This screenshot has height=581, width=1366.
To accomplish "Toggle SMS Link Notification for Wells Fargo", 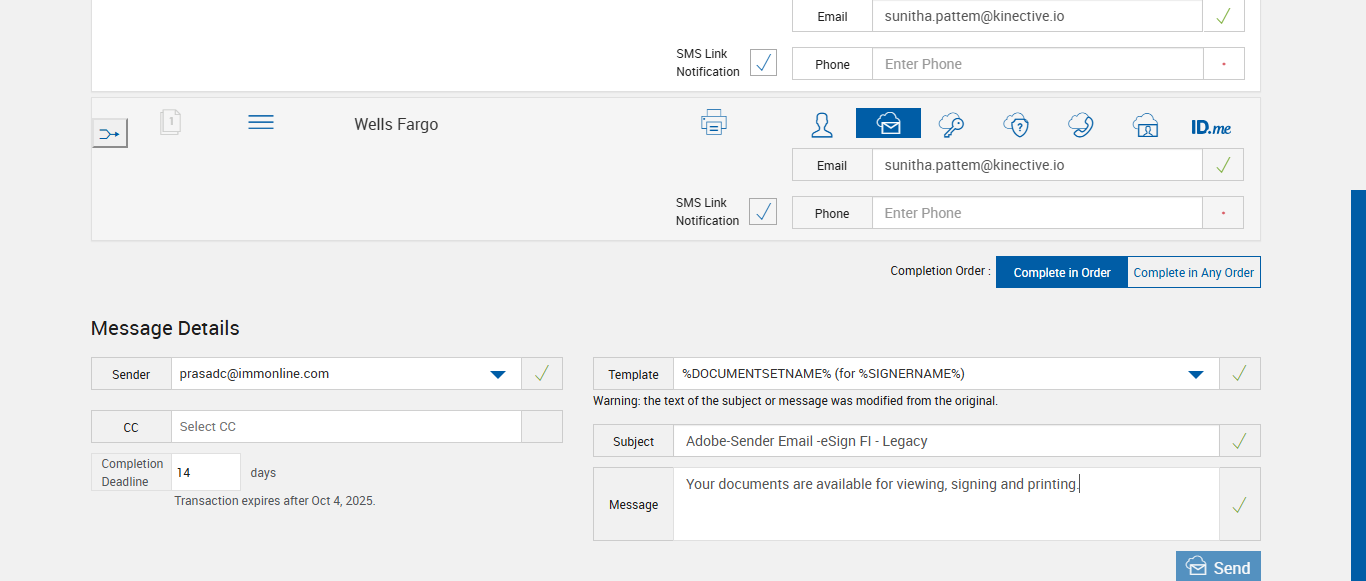I will click(x=763, y=212).
